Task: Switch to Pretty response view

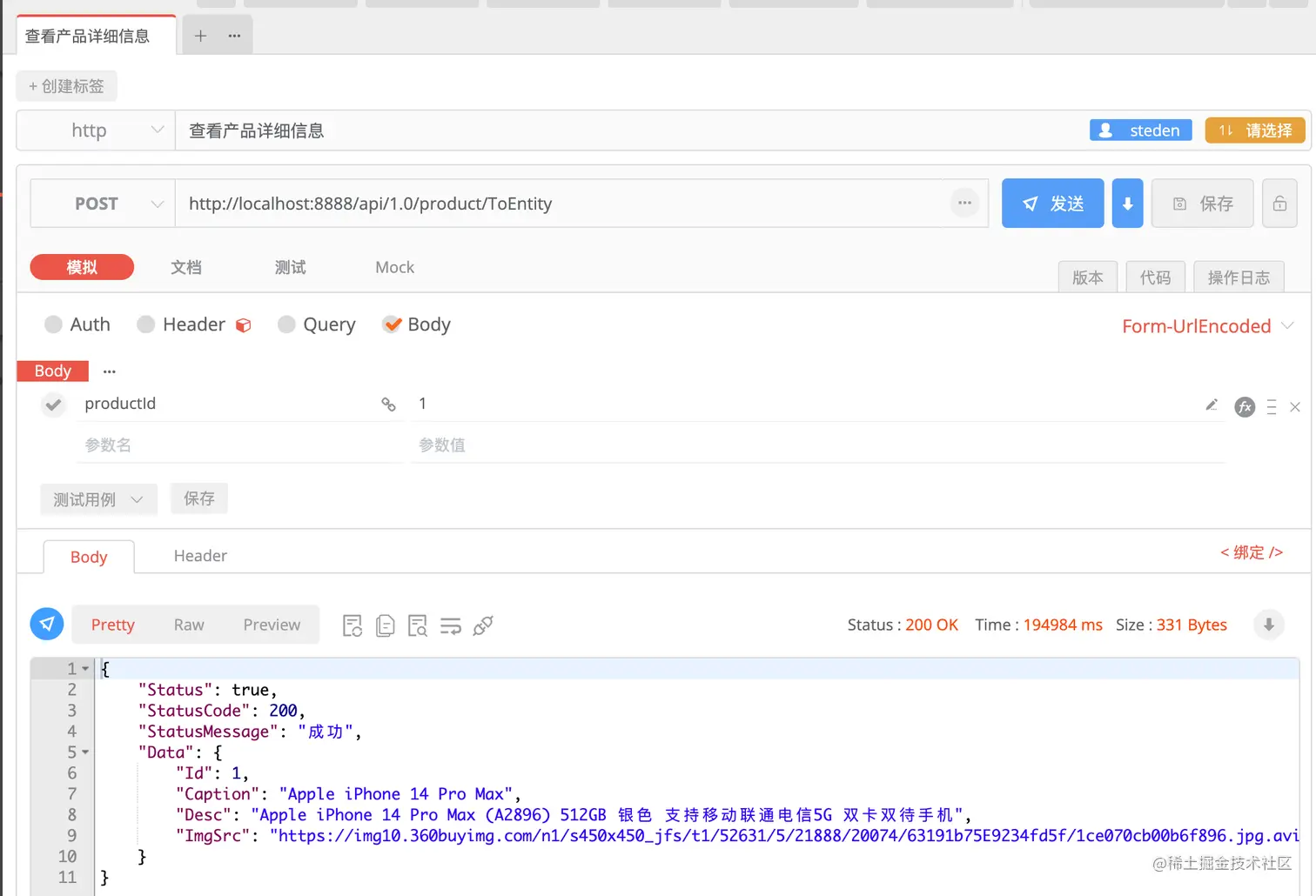Action: tap(113, 625)
